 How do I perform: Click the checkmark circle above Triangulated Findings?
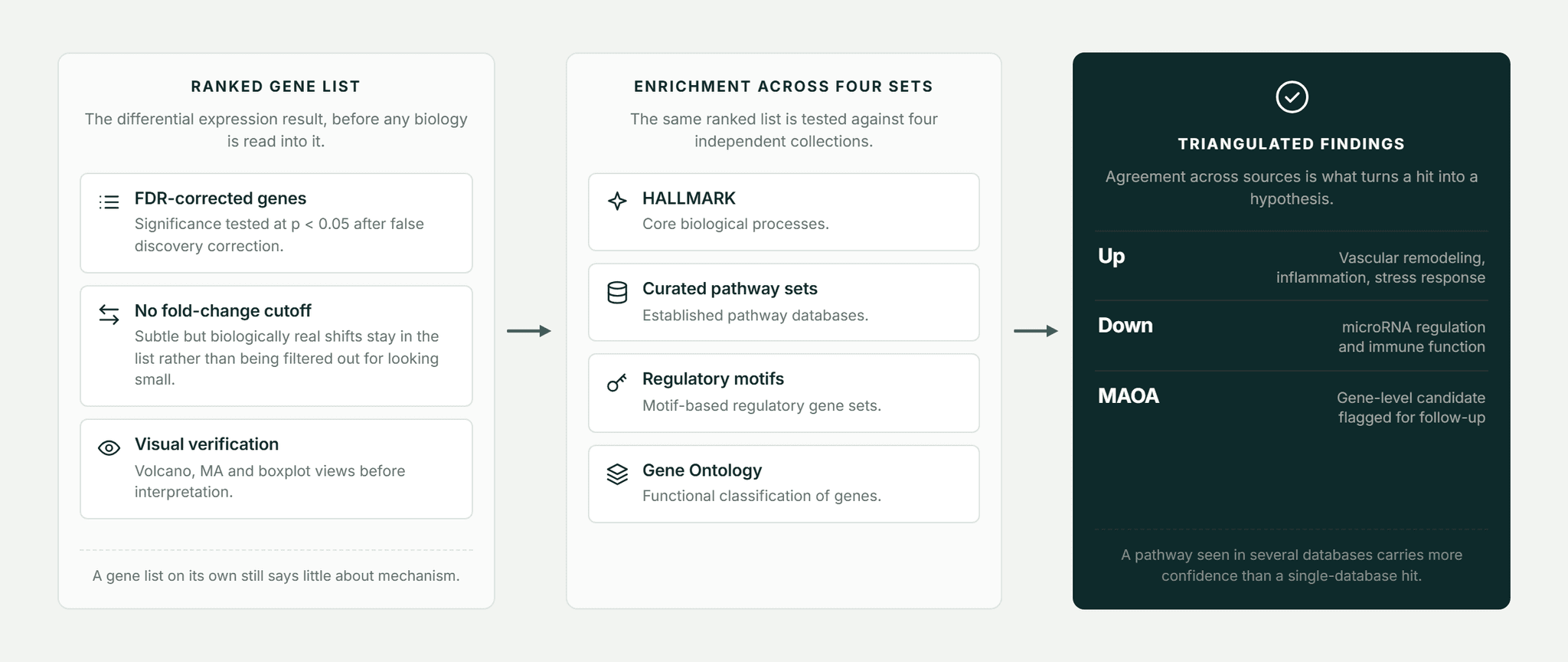1292,97
